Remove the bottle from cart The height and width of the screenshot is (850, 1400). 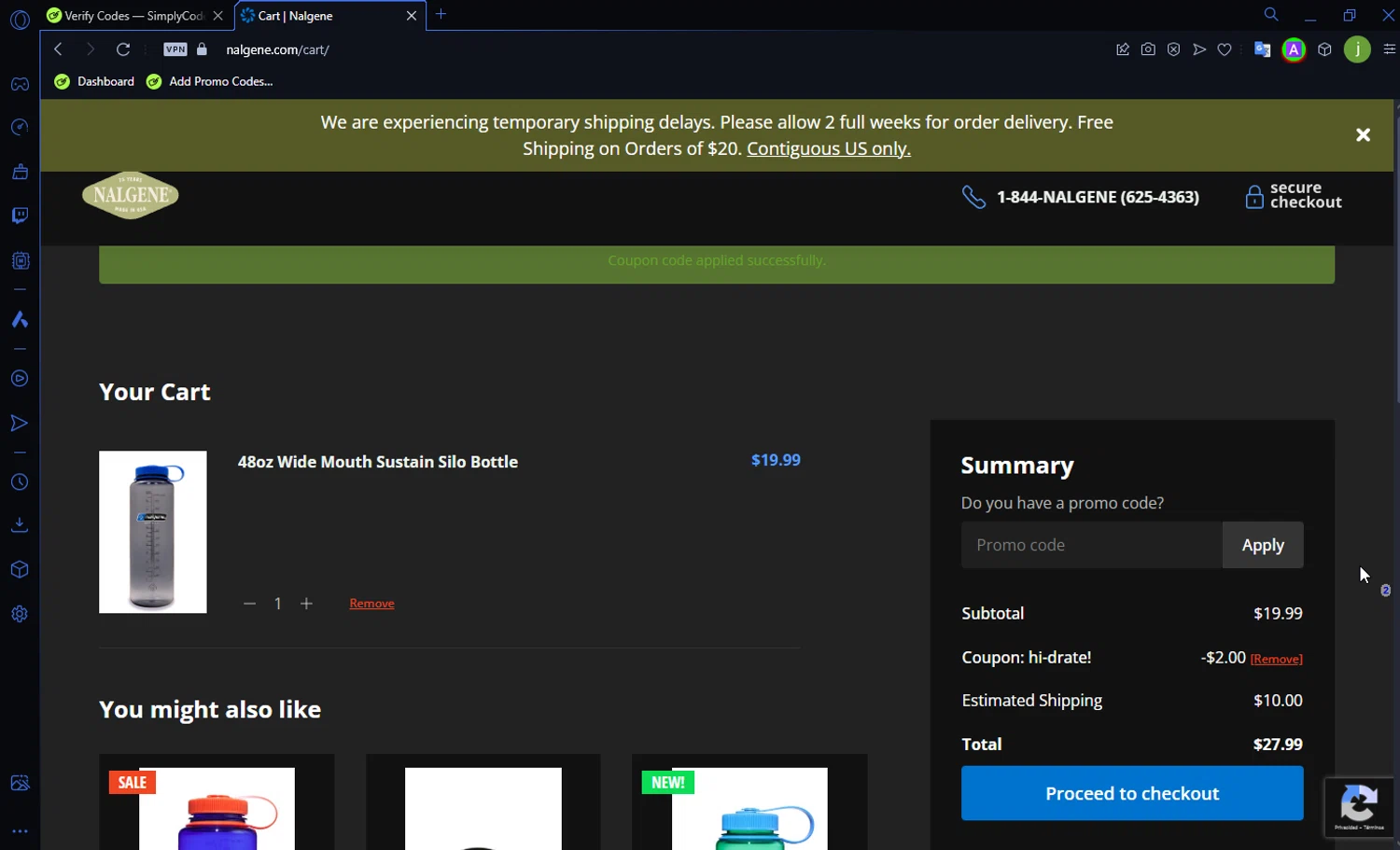pyautogui.click(x=371, y=604)
